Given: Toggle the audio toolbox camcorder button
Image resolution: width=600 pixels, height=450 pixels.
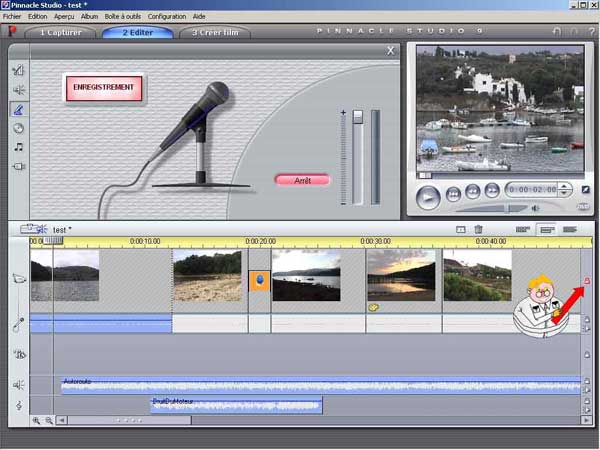Looking at the screenshot, I should [33, 229].
